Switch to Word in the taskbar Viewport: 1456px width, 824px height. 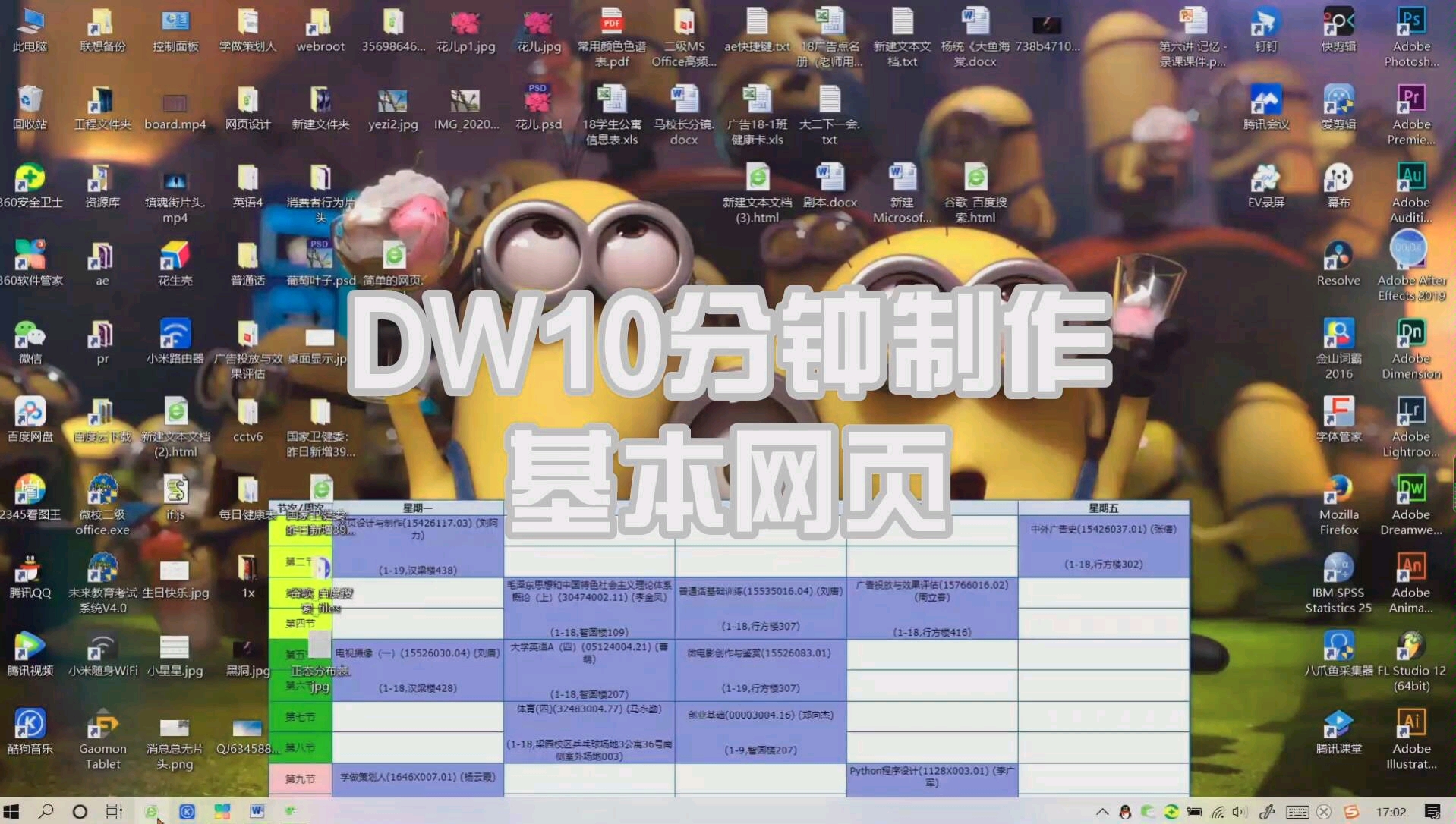click(x=257, y=811)
